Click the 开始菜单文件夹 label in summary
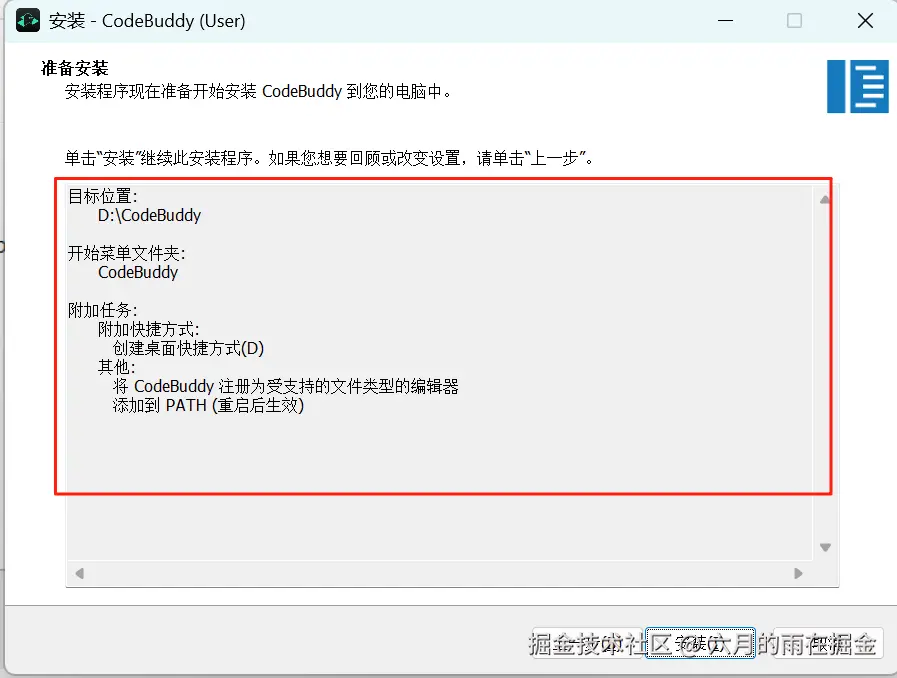897x678 pixels. pyautogui.click(x=126, y=253)
